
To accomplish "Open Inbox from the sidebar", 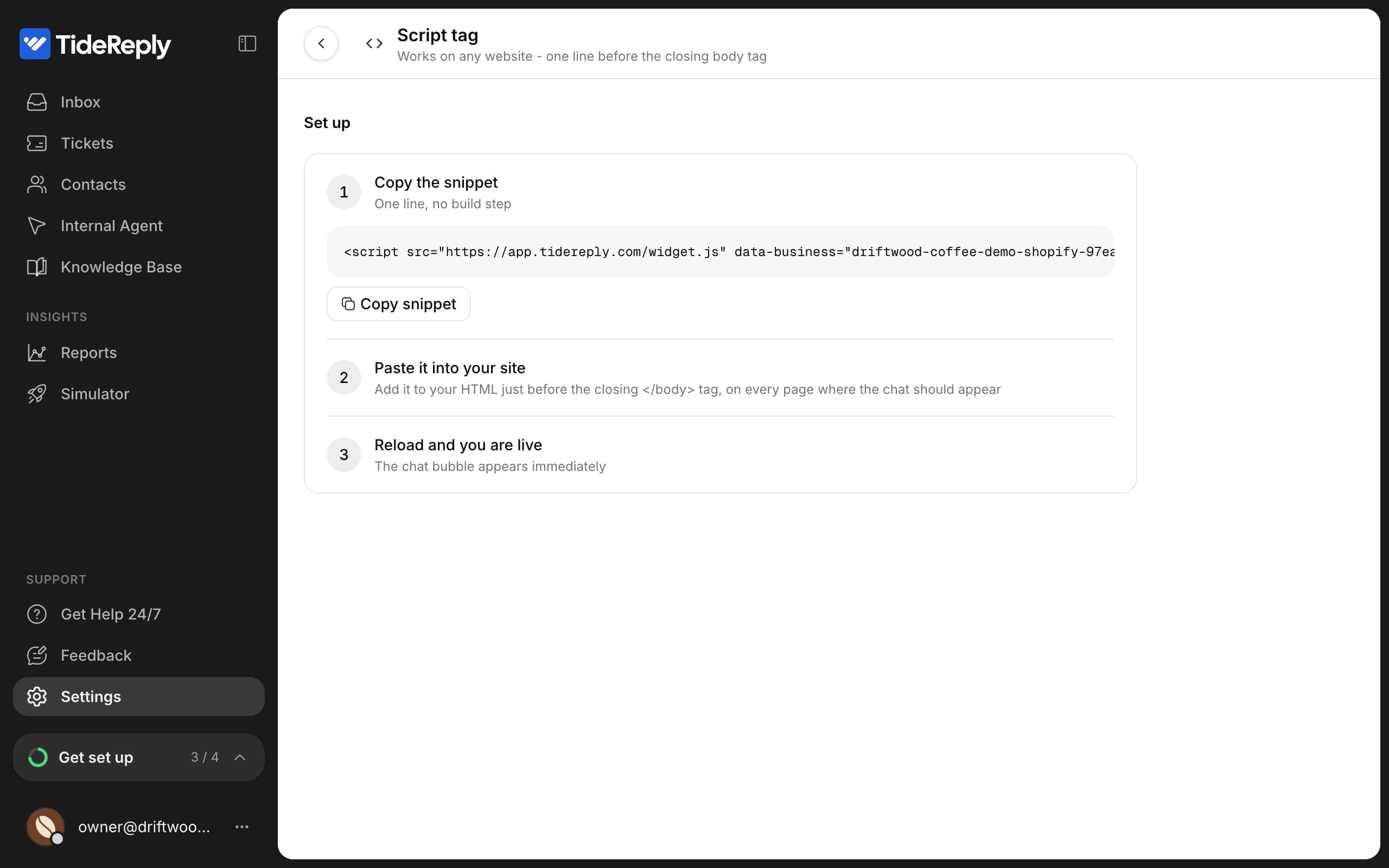I will 138,102.
